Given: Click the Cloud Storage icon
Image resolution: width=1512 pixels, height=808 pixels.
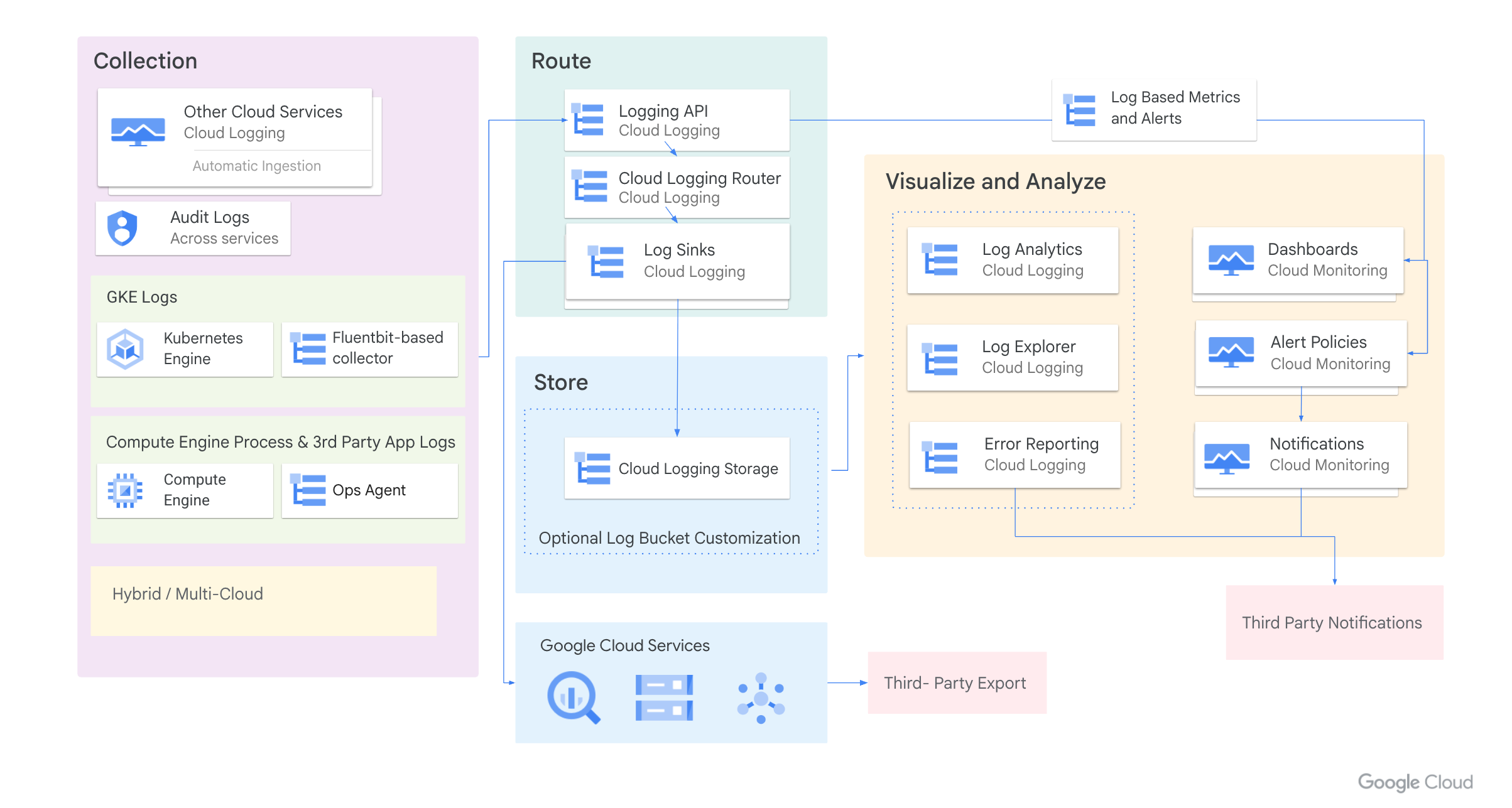Looking at the screenshot, I should pos(664,698).
